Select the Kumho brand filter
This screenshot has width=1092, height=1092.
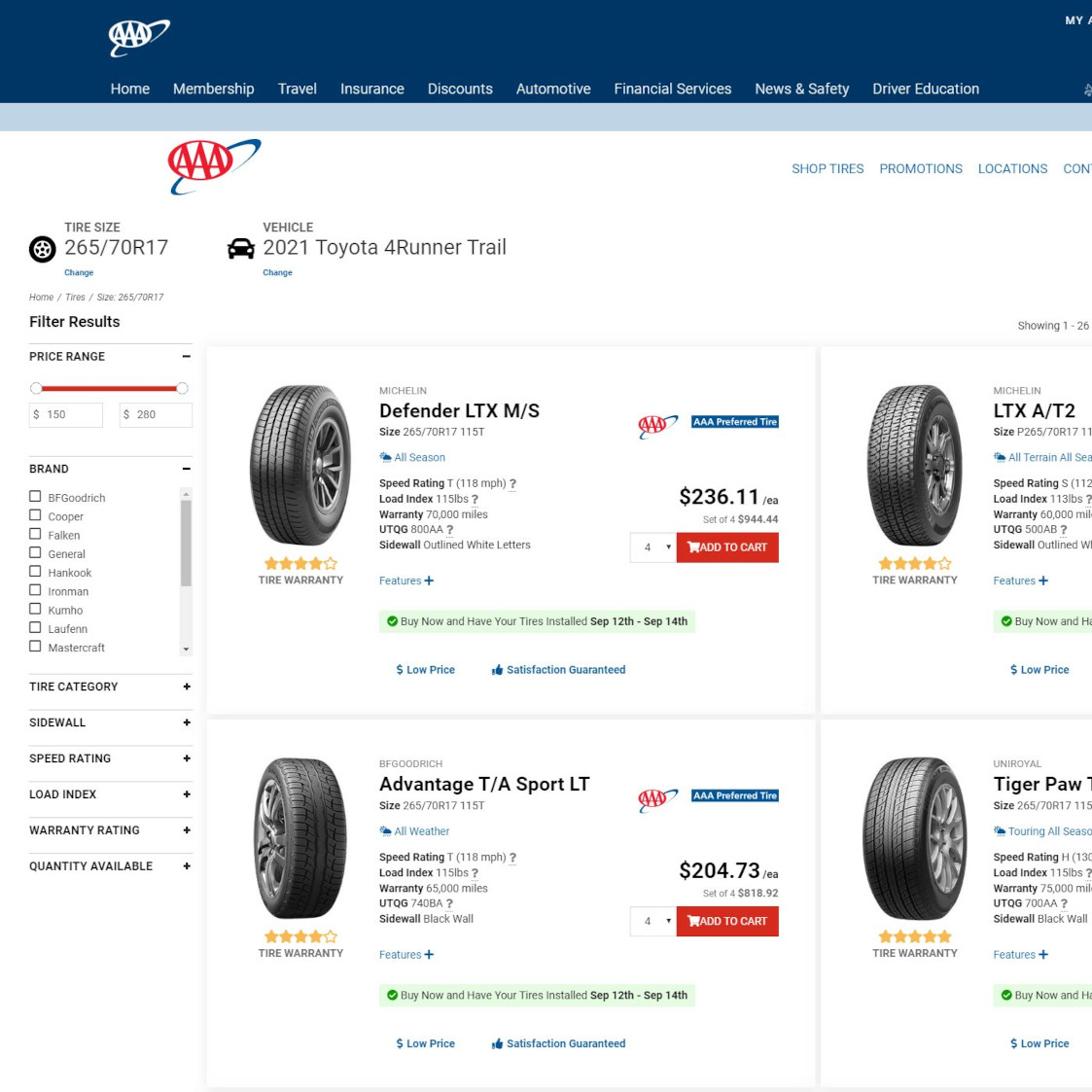click(x=36, y=610)
